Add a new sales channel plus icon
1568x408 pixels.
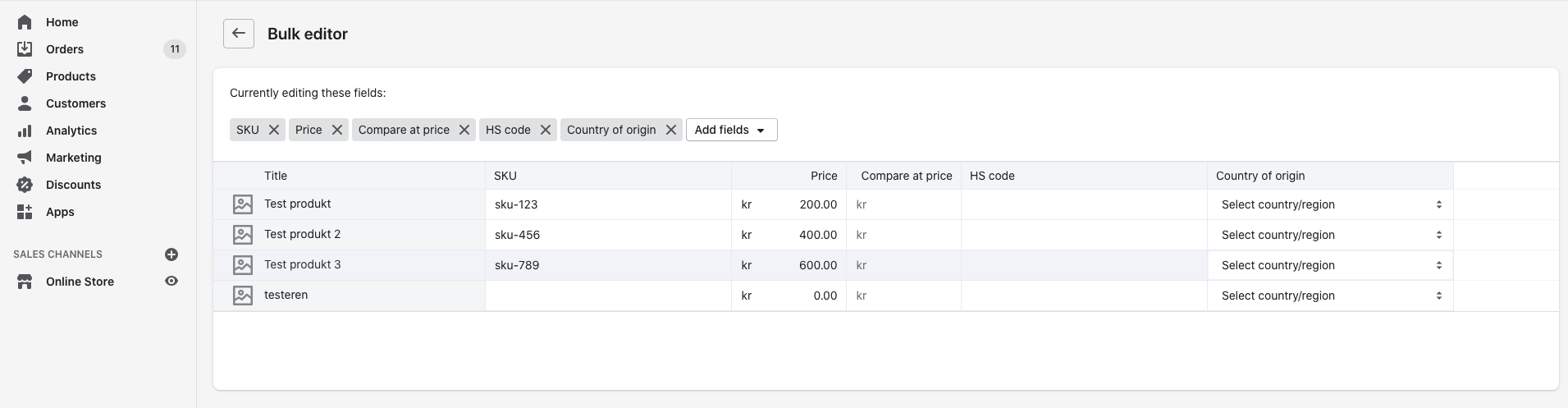171,254
